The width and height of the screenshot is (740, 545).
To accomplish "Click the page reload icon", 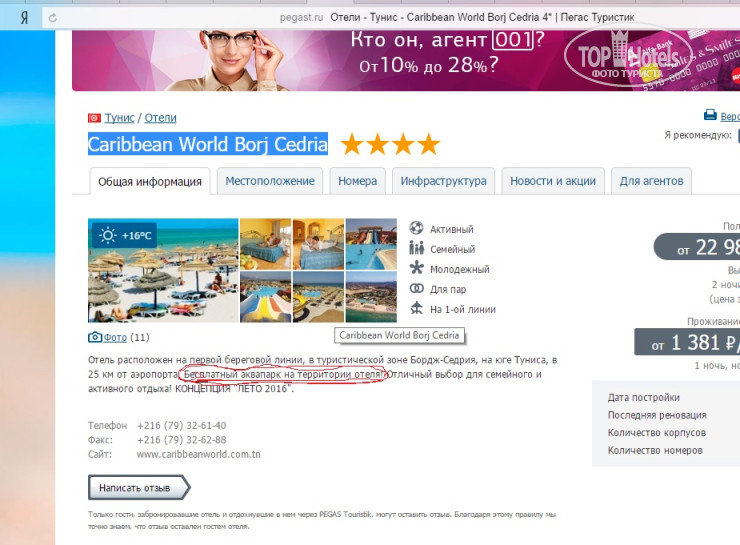I will point(52,17).
